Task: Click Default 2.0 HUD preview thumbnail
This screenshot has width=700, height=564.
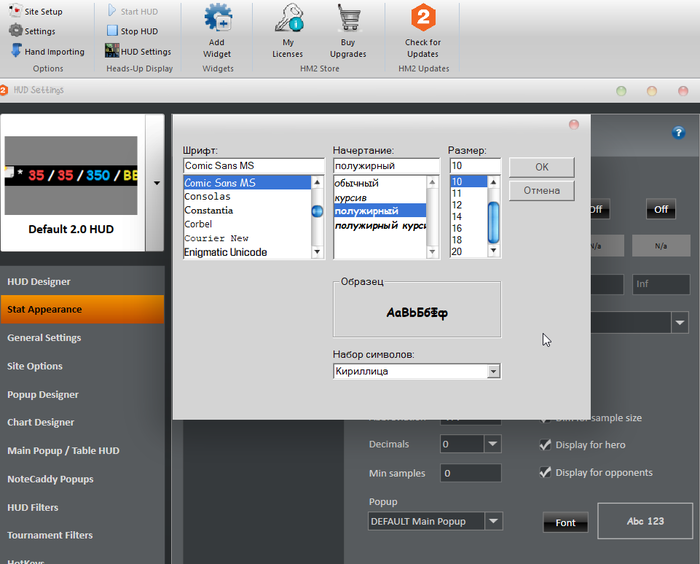Action: [71, 176]
